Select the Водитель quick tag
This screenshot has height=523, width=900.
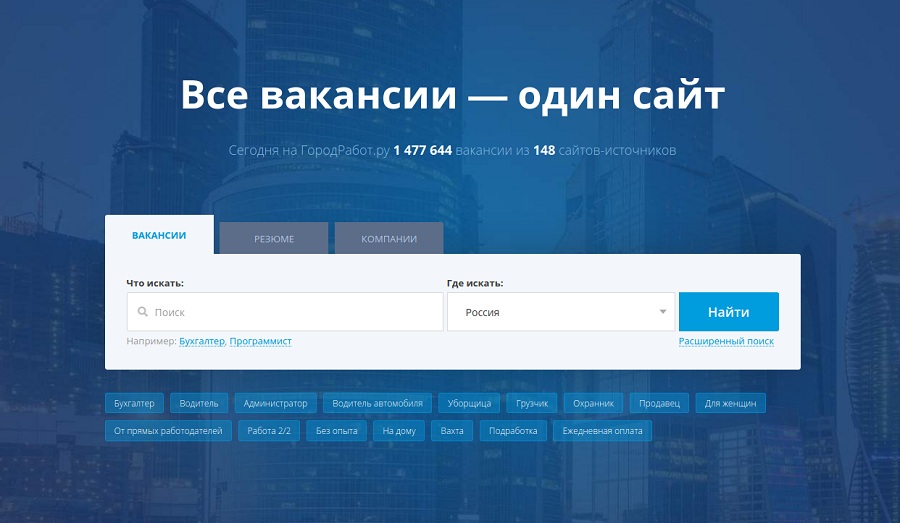pos(200,403)
